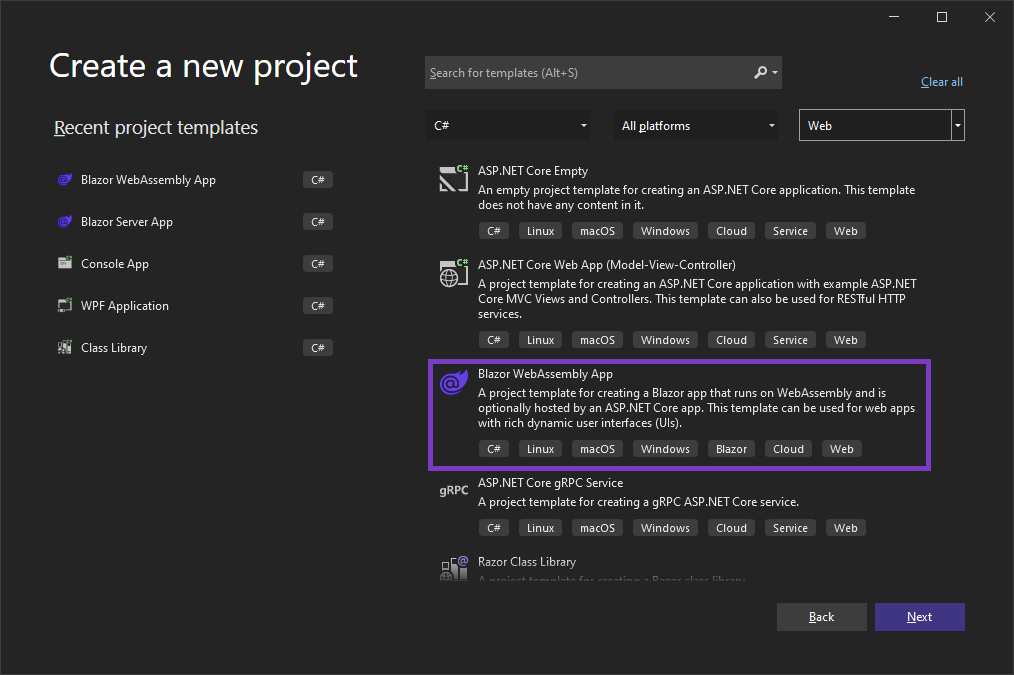
Task: Click the WPF Application icon in recent templates
Action: (65, 305)
